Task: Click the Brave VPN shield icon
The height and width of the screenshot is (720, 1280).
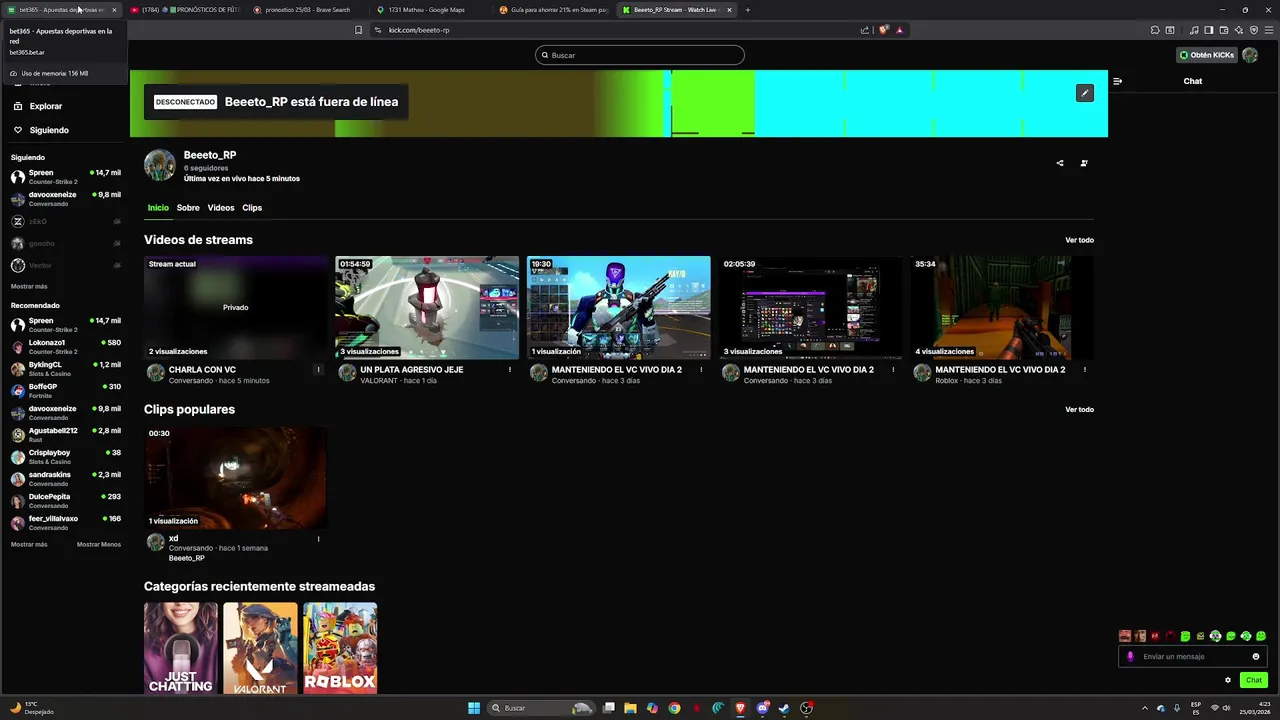Action: (1254, 30)
